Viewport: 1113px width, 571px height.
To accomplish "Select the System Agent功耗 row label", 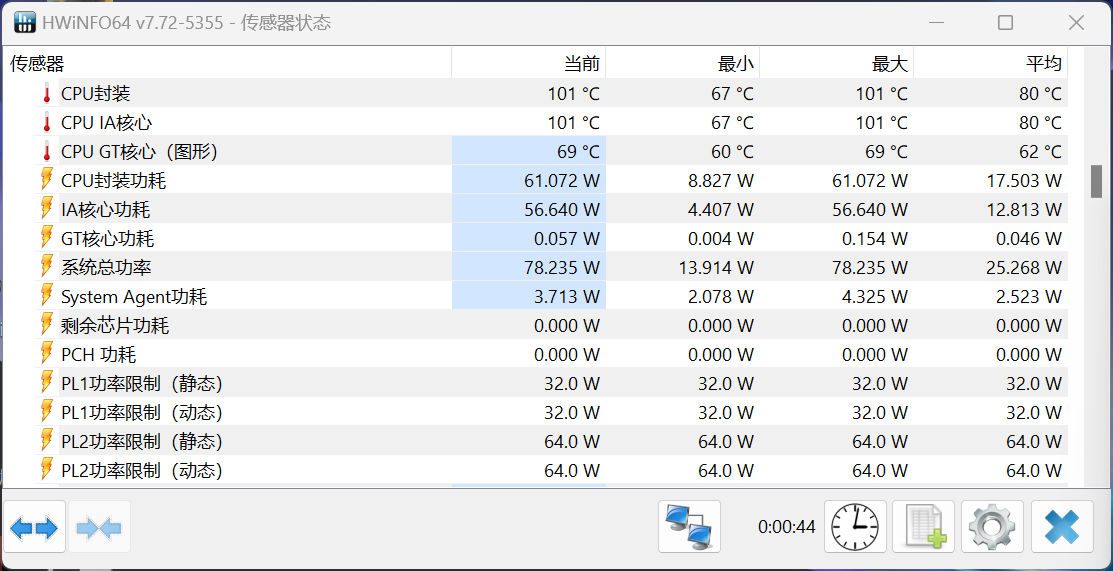I will [x=134, y=296].
